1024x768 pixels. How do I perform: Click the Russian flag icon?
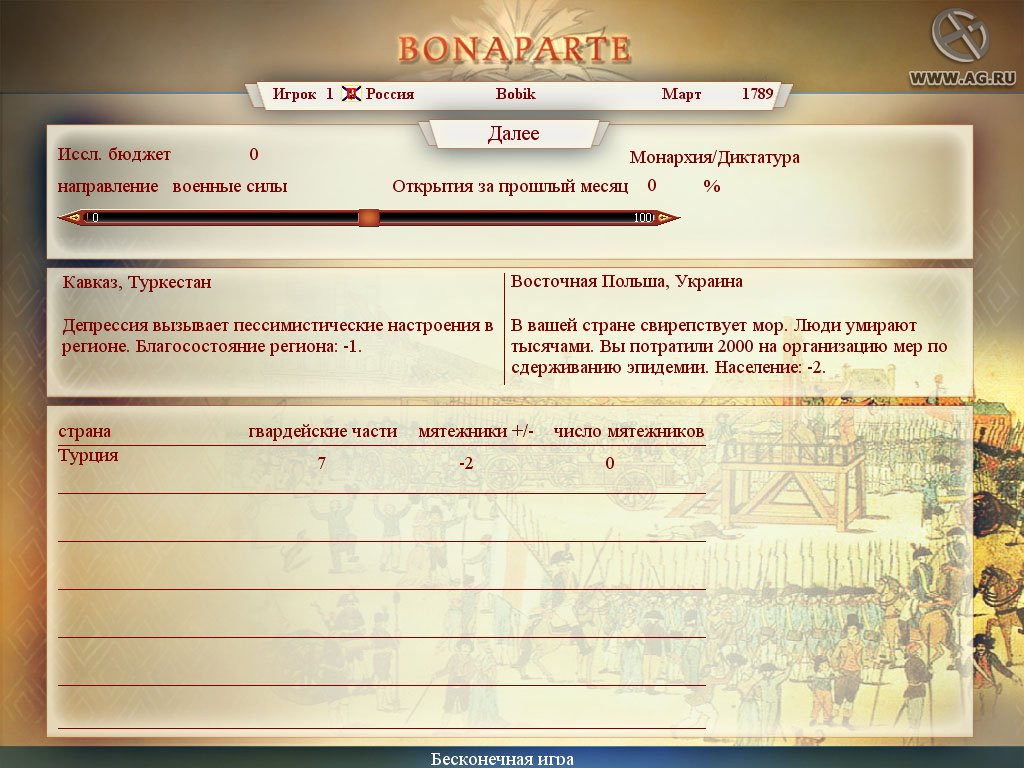tap(351, 94)
